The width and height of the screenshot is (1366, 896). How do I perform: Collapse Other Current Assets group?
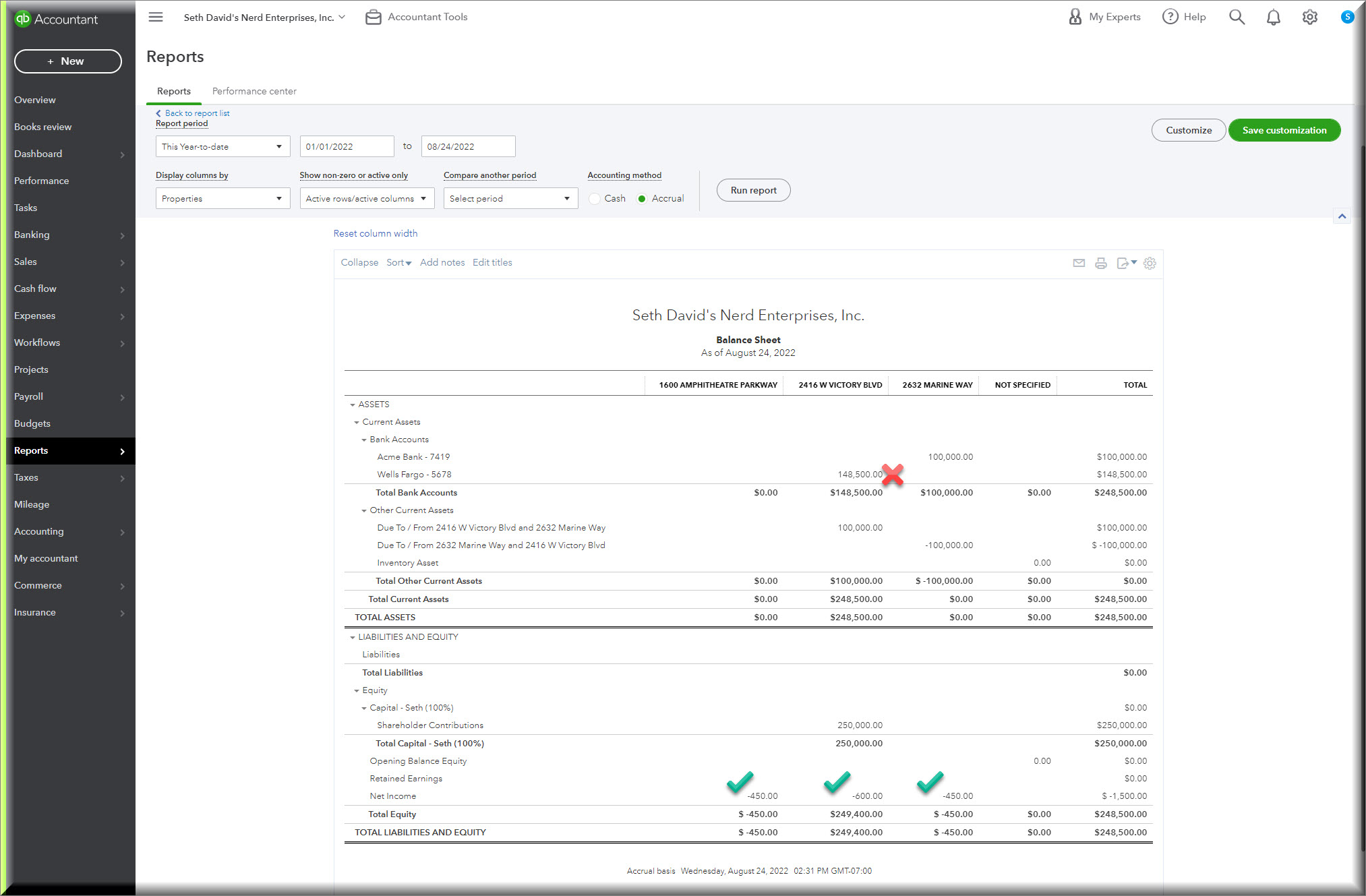coord(364,510)
